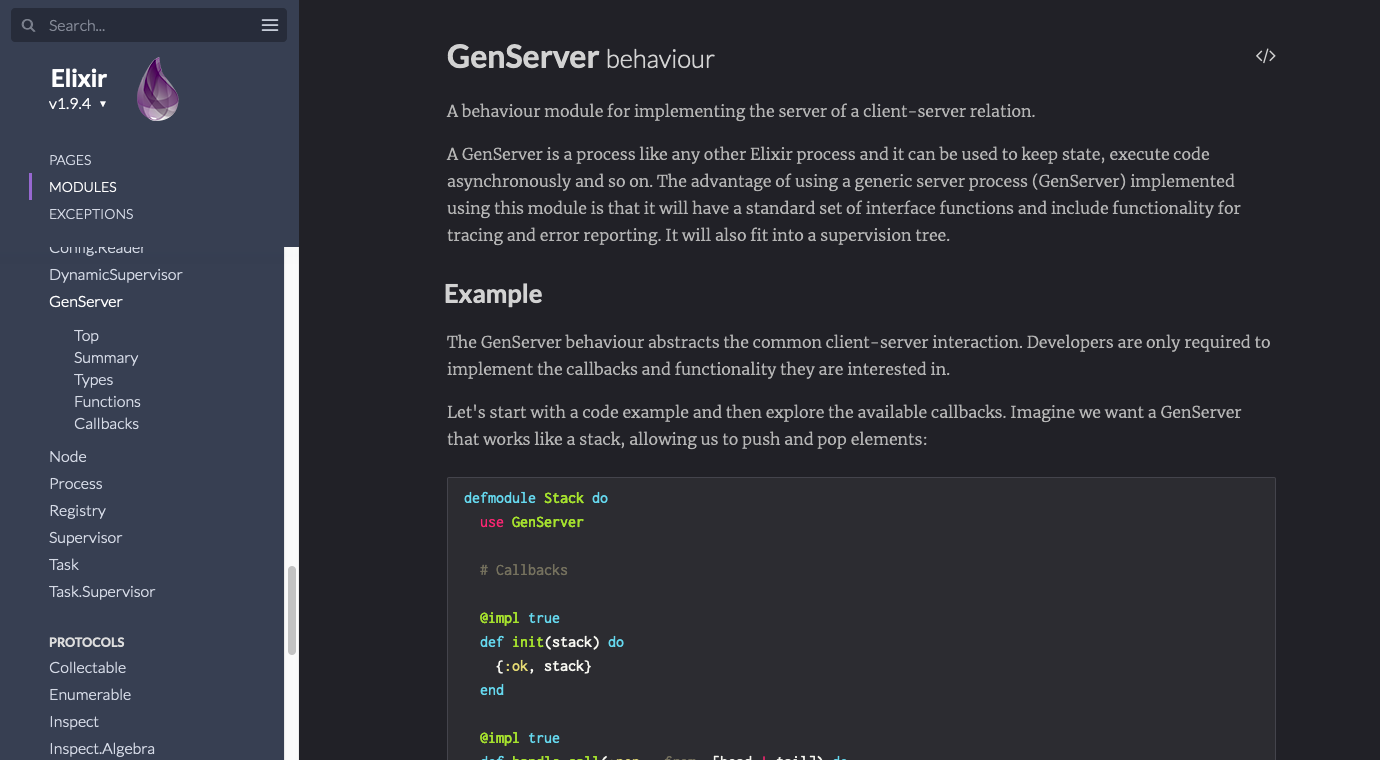Open the DynamicSupervisor module
This screenshot has width=1380, height=760.
click(x=116, y=274)
